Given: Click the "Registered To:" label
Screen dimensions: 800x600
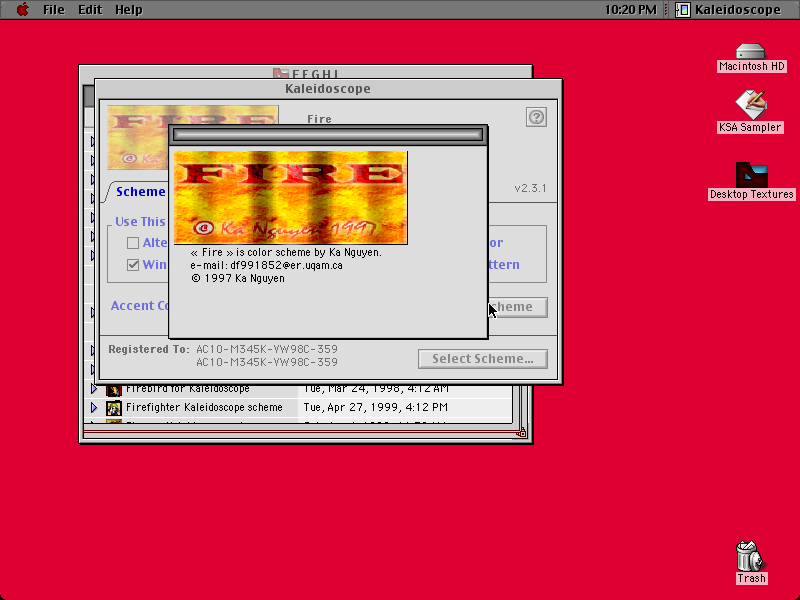Looking at the screenshot, I should tap(148, 349).
